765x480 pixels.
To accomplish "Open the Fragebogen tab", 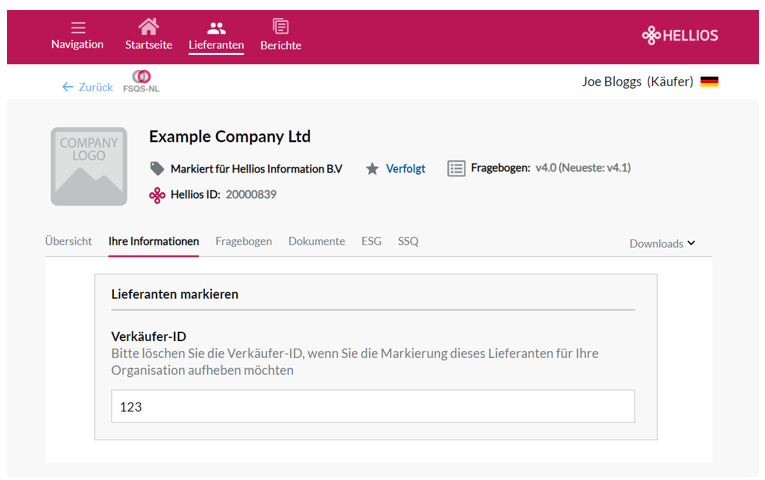I will pyautogui.click(x=243, y=241).
